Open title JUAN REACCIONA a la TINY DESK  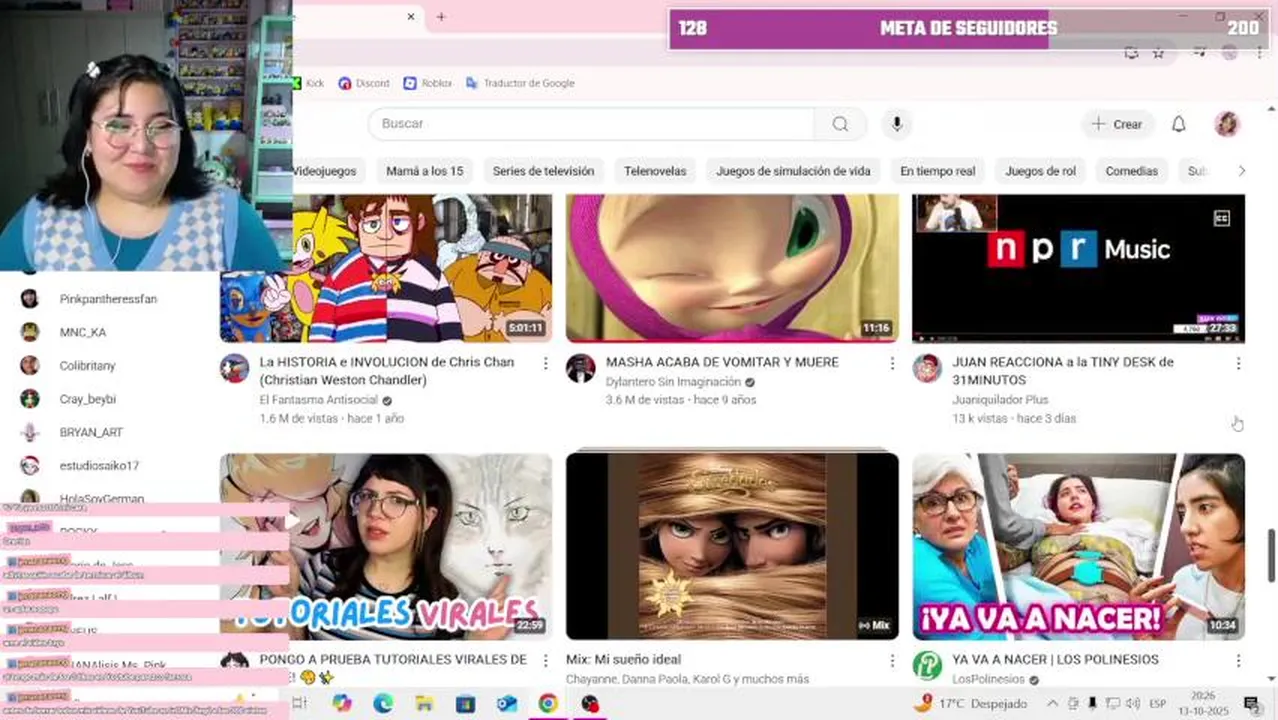tap(1062, 371)
